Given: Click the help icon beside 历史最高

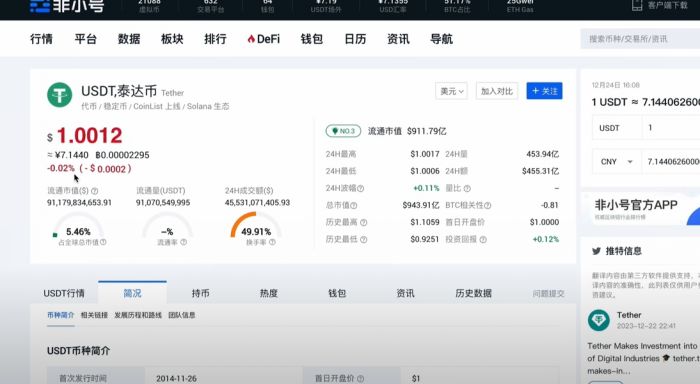Looking at the screenshot, I should 363,222.
